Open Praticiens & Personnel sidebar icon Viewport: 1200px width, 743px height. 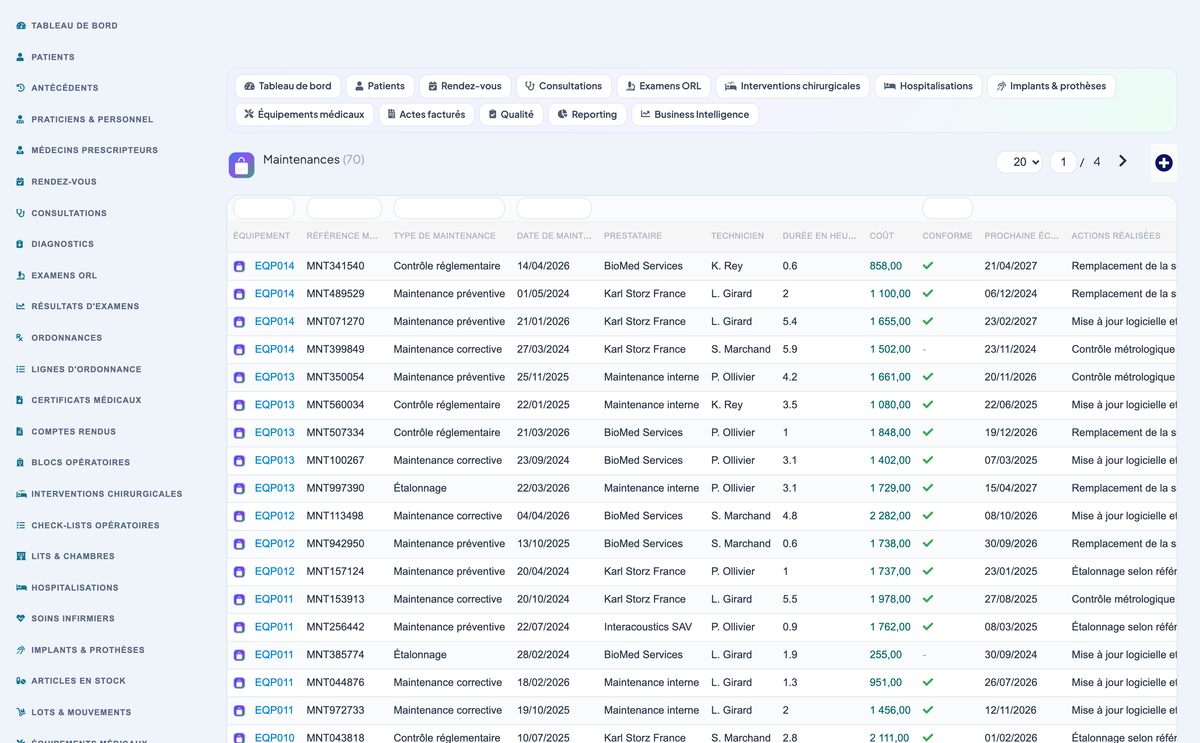pos(20,119)
